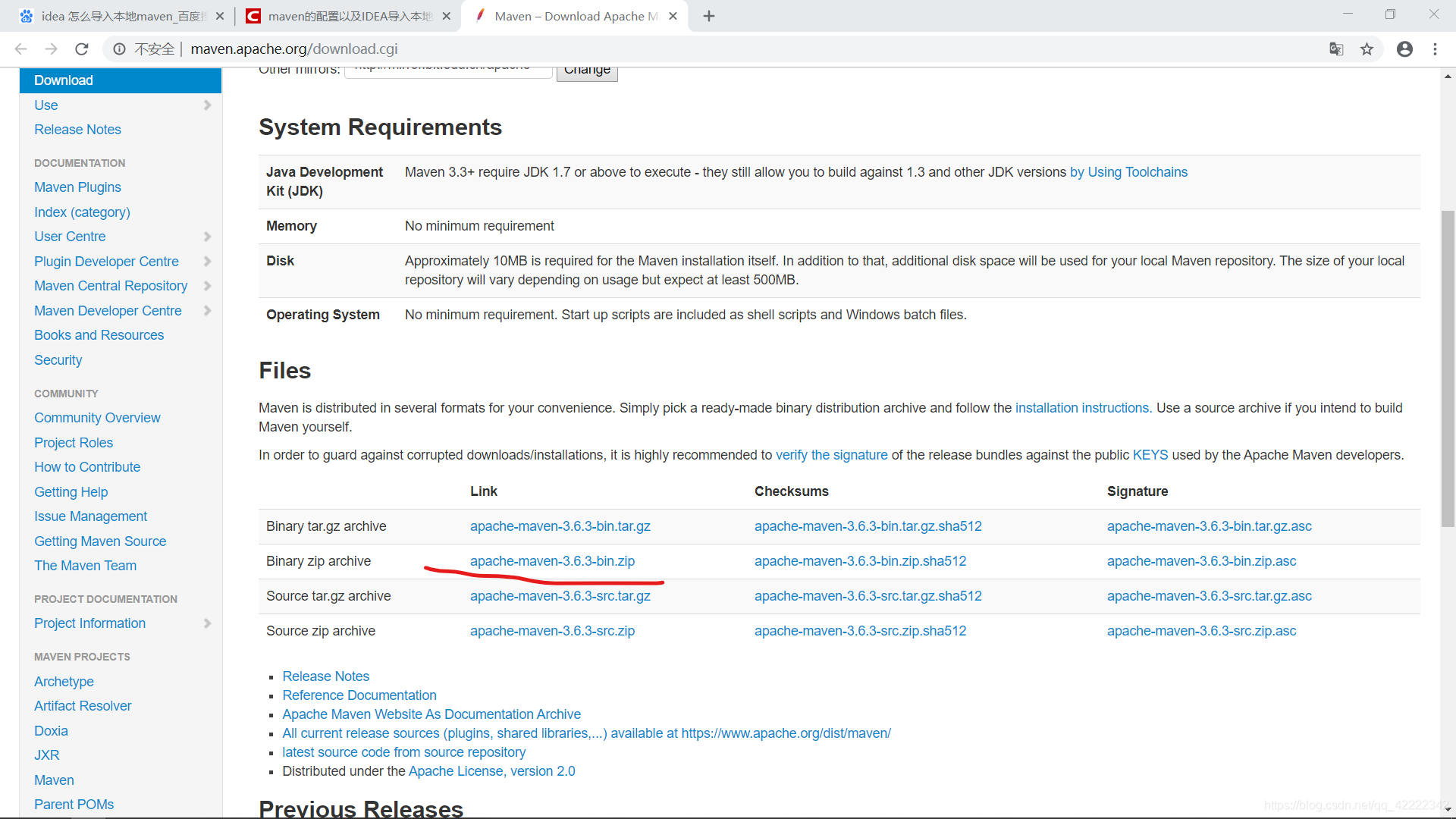
Task: Open latest source code repository link
Action: coord(403,752)
